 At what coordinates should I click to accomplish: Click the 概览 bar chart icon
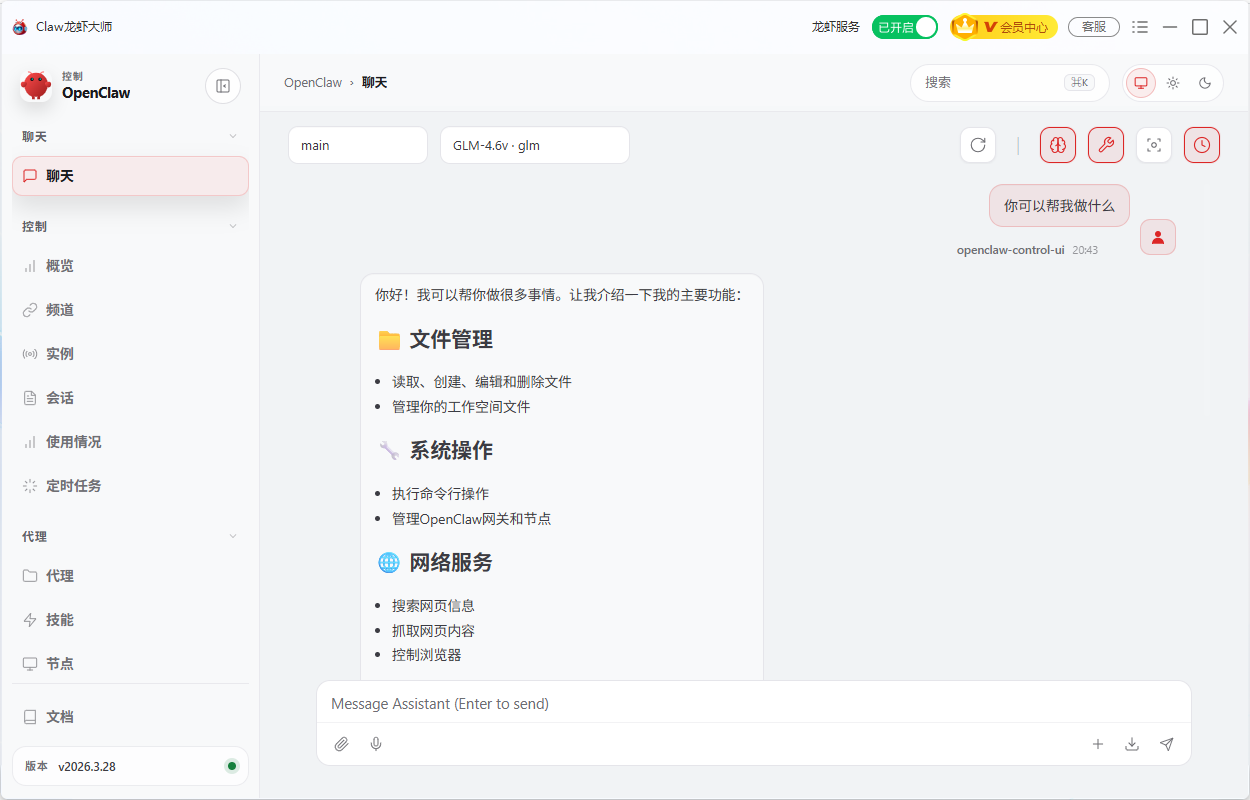tap(30, 266)
